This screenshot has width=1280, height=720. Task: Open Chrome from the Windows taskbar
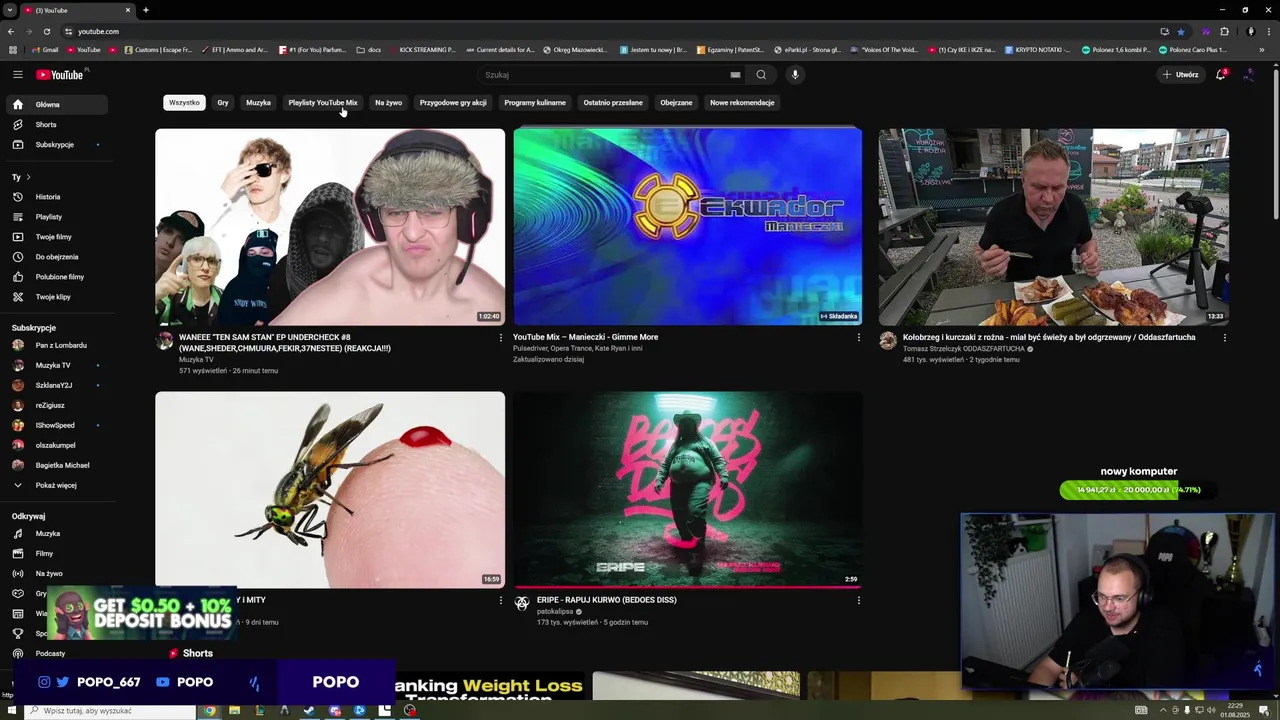click(209, 711)
